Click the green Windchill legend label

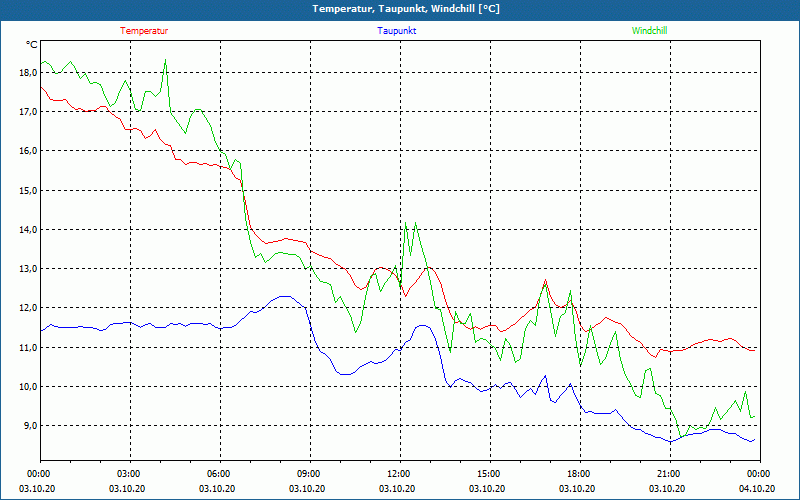point(649,31)
